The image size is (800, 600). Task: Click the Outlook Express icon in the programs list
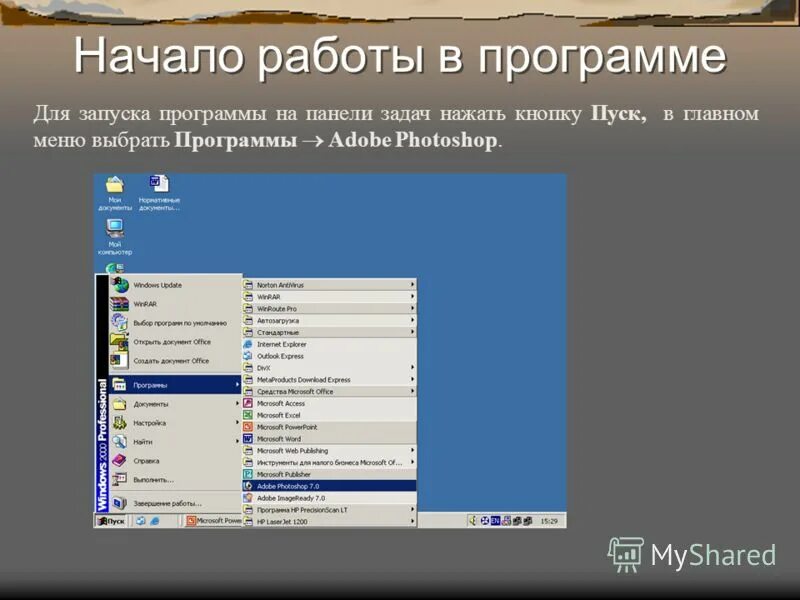pyautogui.click(x=248, y=356)
